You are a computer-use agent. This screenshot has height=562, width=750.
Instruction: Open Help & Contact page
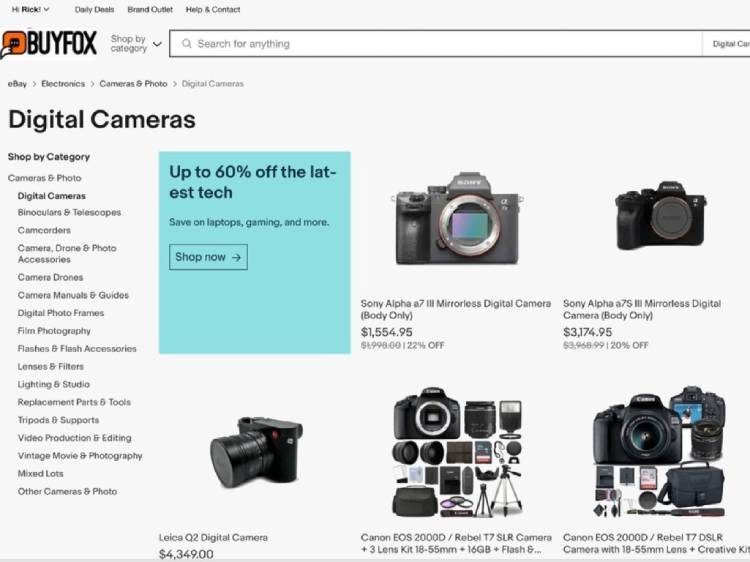point(213,10)
